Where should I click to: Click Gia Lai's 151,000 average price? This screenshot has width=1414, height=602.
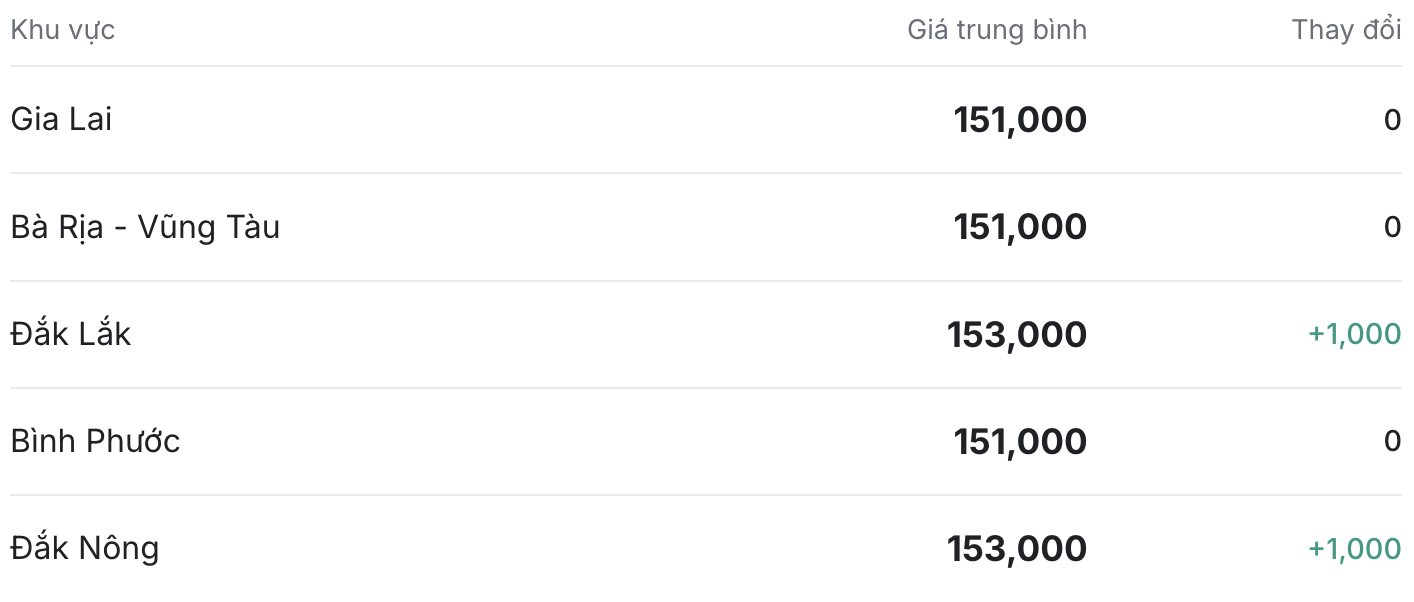[x=1020, y=120]
